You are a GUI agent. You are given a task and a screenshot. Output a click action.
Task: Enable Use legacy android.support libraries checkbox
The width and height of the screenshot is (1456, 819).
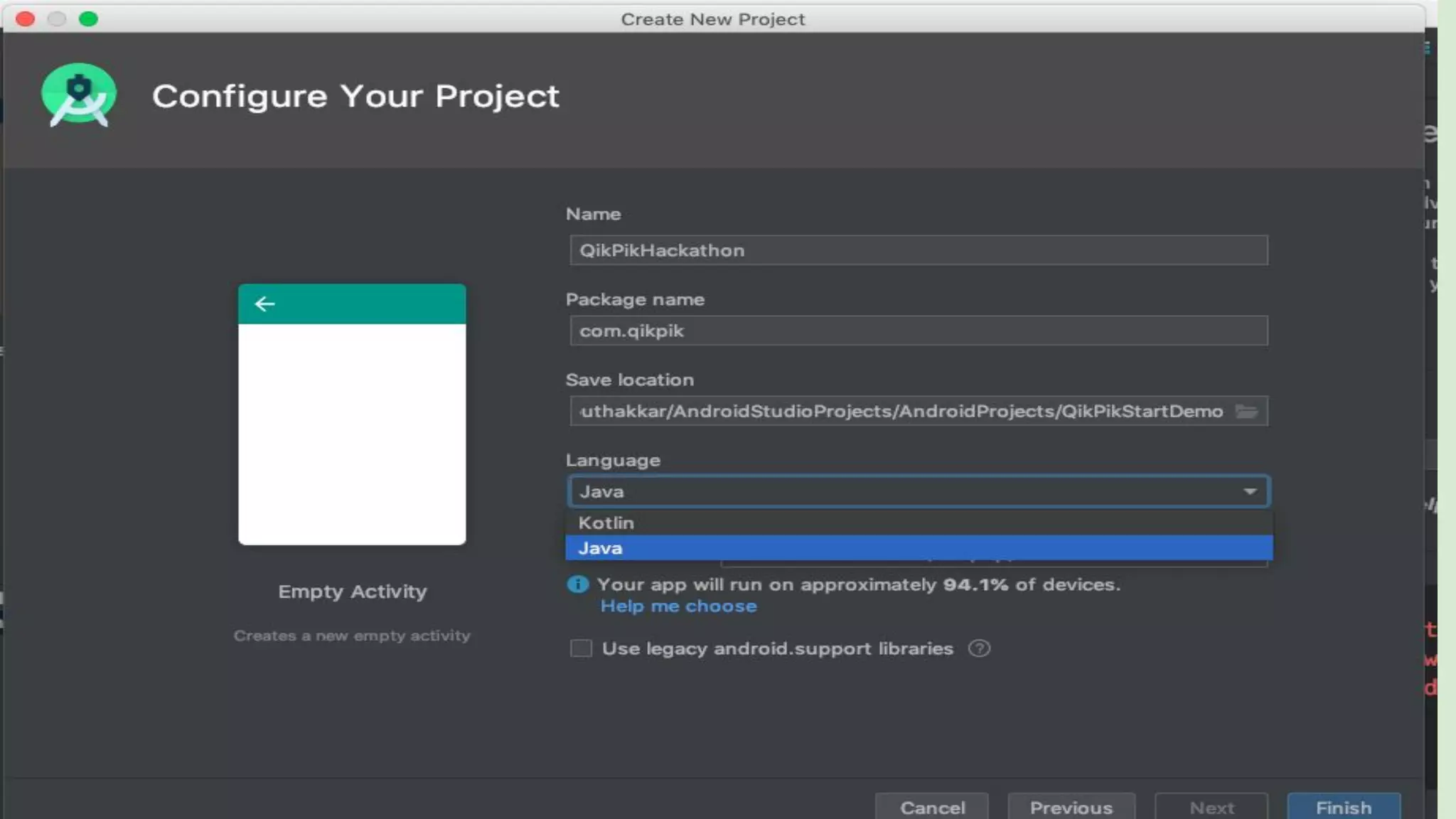point(581,648)
